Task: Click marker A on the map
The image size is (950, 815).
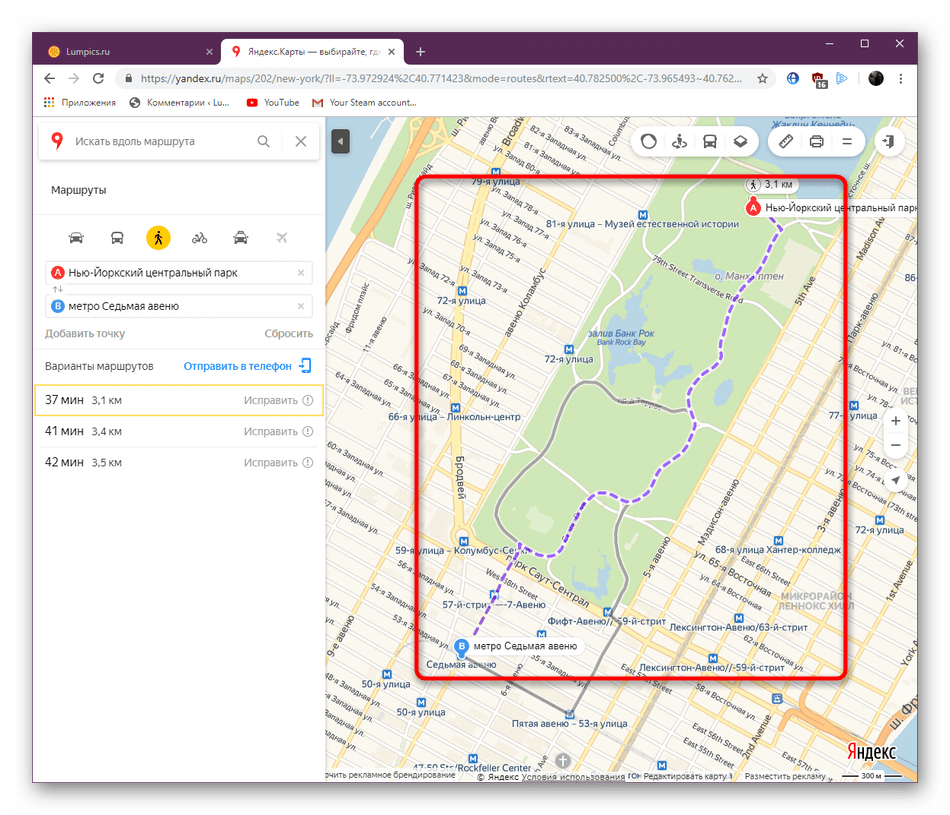Action: point(753,207)
